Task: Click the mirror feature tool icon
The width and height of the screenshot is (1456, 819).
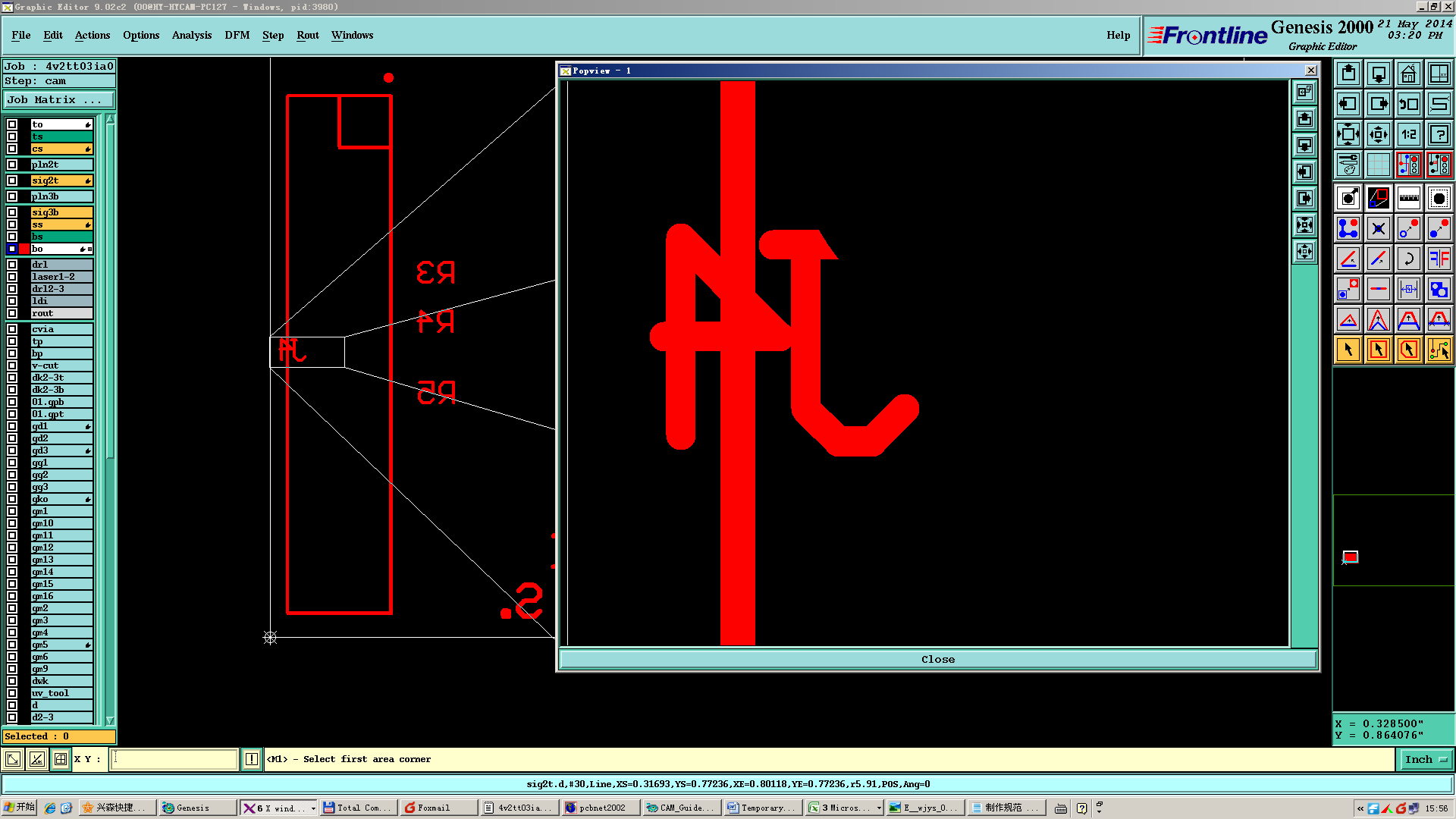Action: [x=1439, y=259]
